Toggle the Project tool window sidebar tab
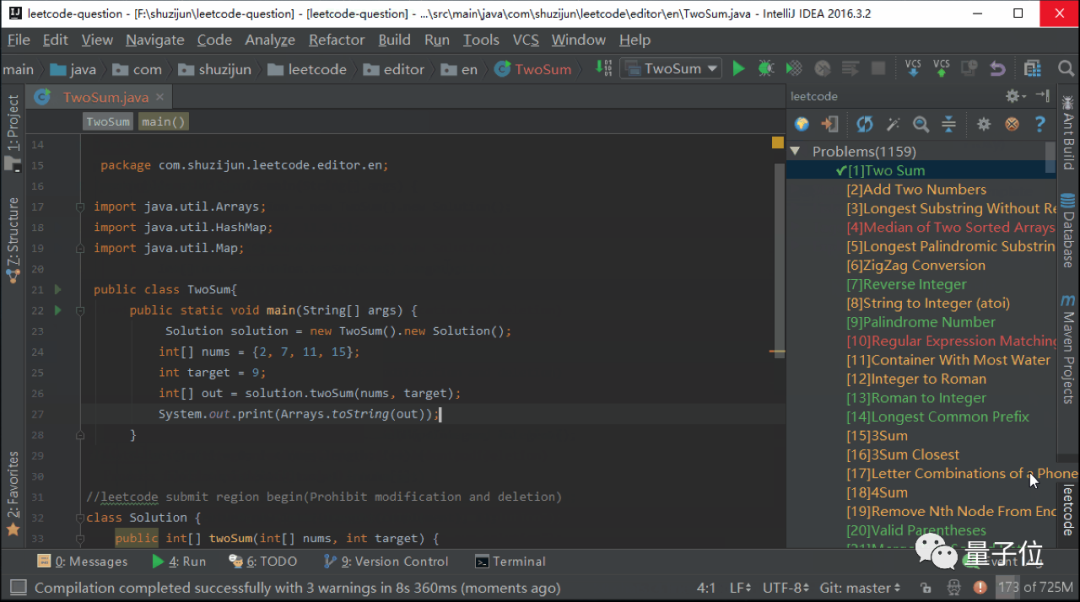 13,122
